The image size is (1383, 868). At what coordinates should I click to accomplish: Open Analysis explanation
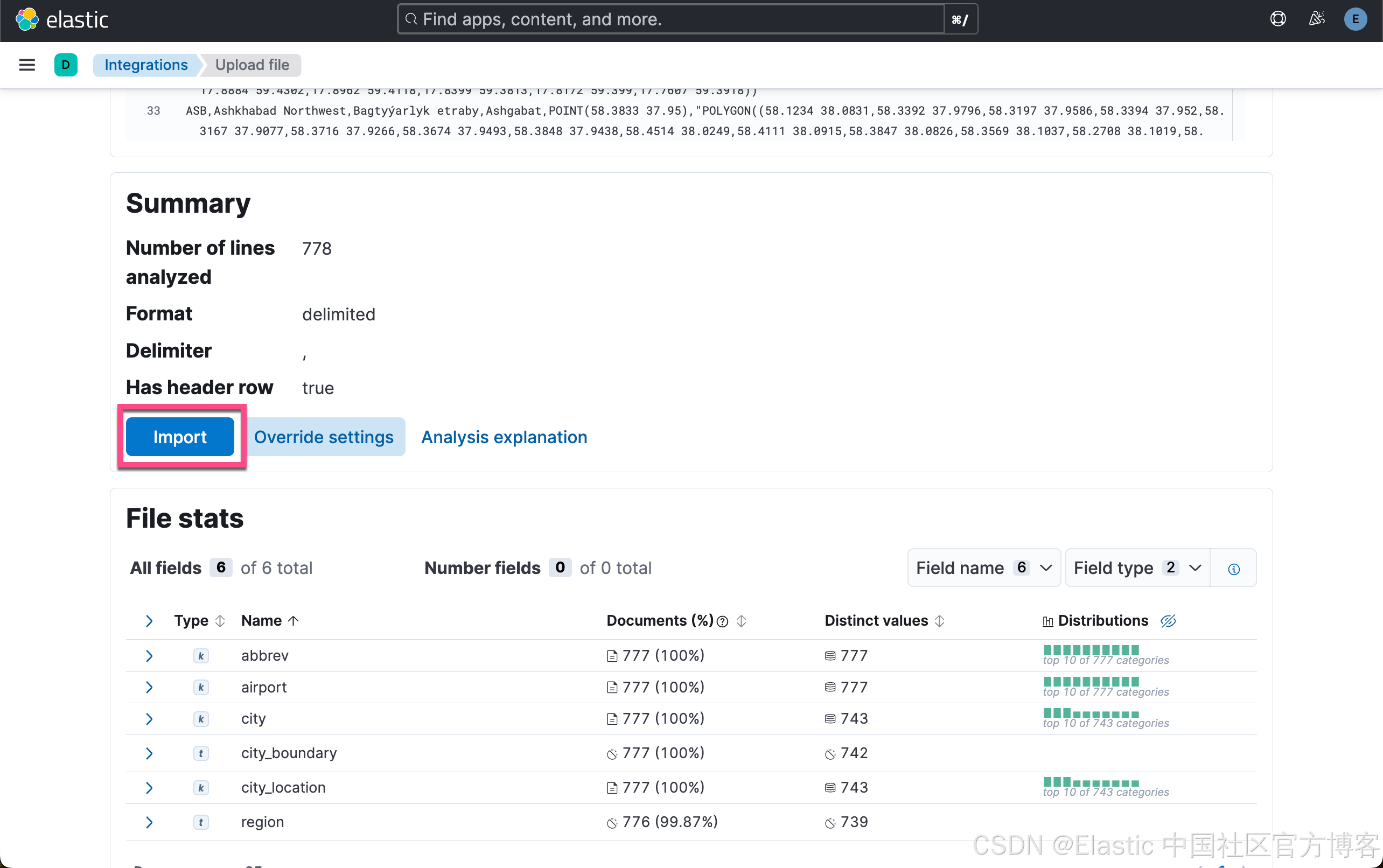pyautogui.click(x=504, y=436)
